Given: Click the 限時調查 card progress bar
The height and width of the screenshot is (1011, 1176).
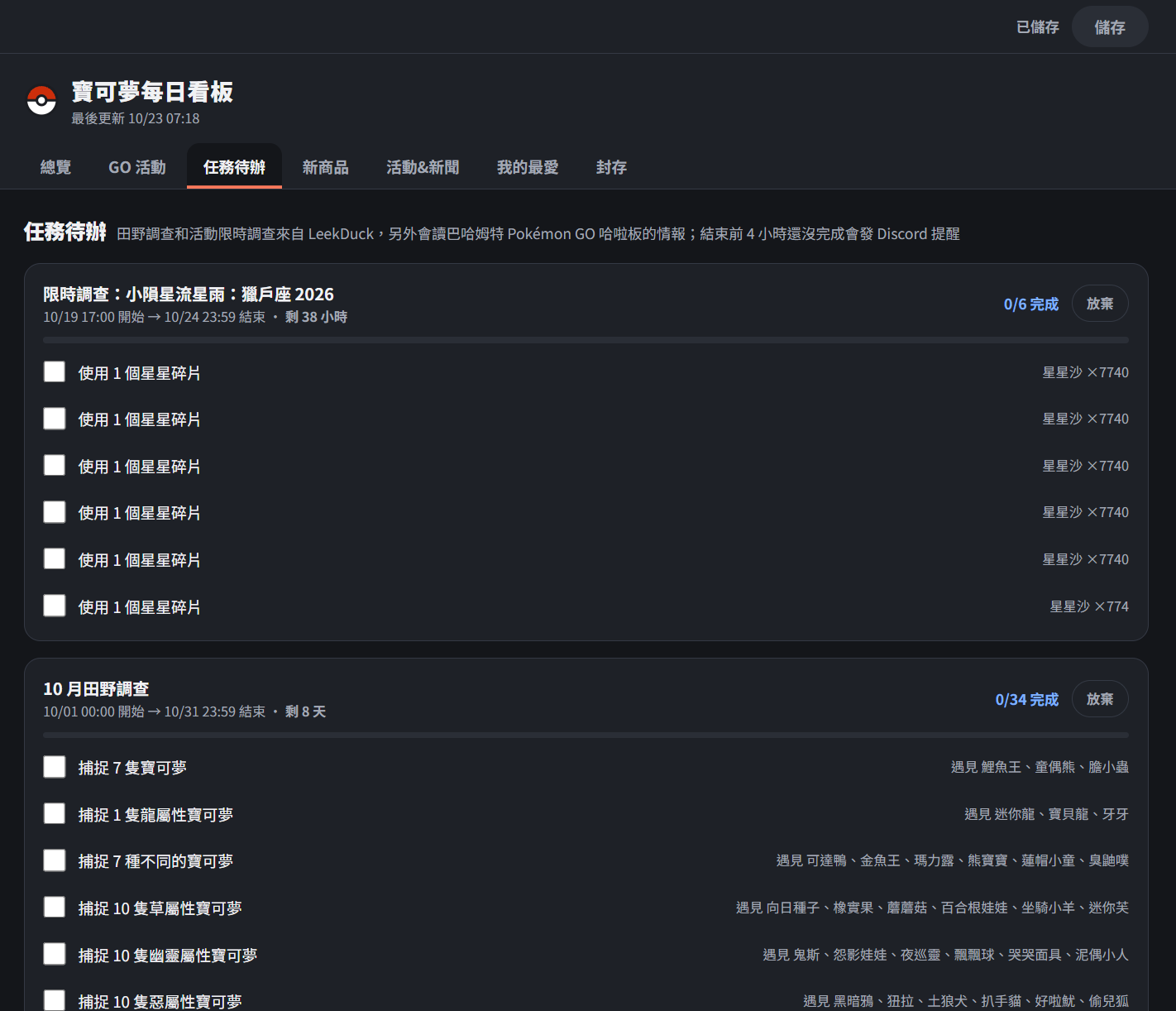Looking at the screenshot, I should pos(586,340).
